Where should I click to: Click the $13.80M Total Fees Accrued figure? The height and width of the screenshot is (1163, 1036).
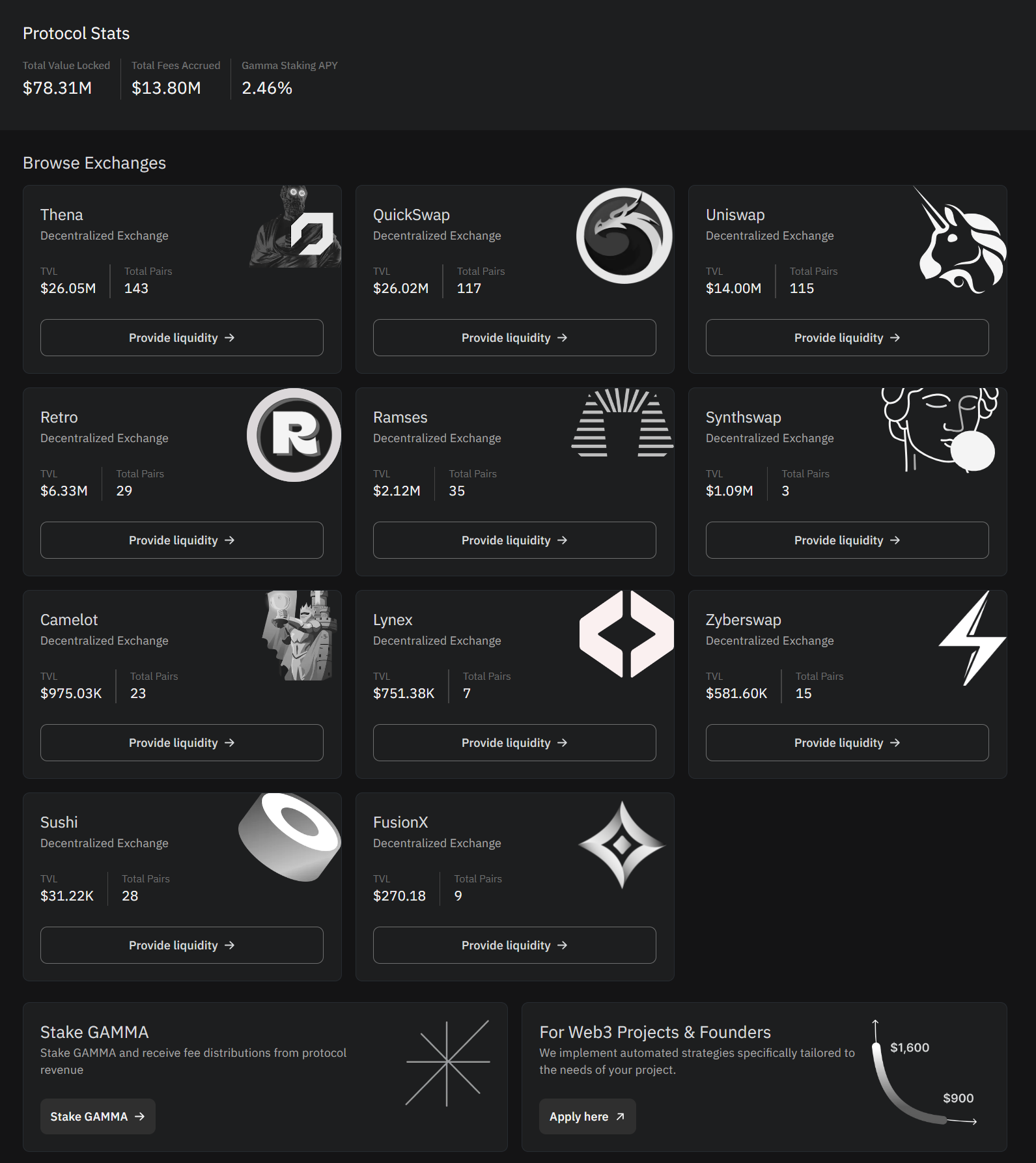click(166, 88)
